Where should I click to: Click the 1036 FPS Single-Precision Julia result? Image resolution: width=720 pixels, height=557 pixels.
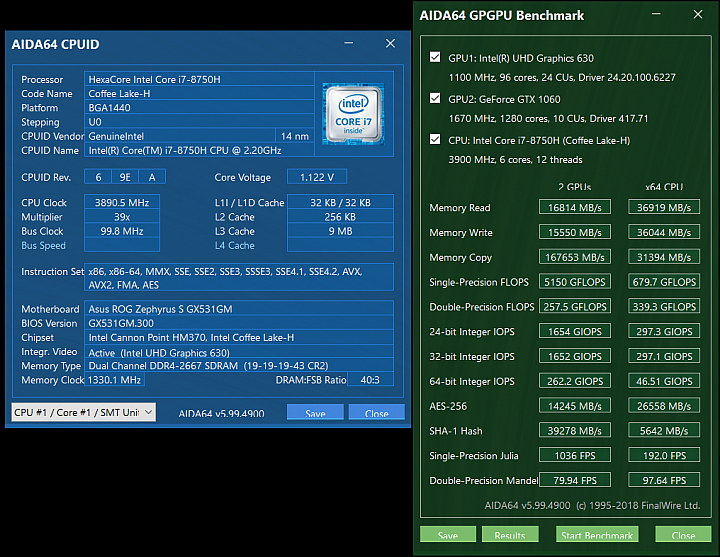point(575,455)
